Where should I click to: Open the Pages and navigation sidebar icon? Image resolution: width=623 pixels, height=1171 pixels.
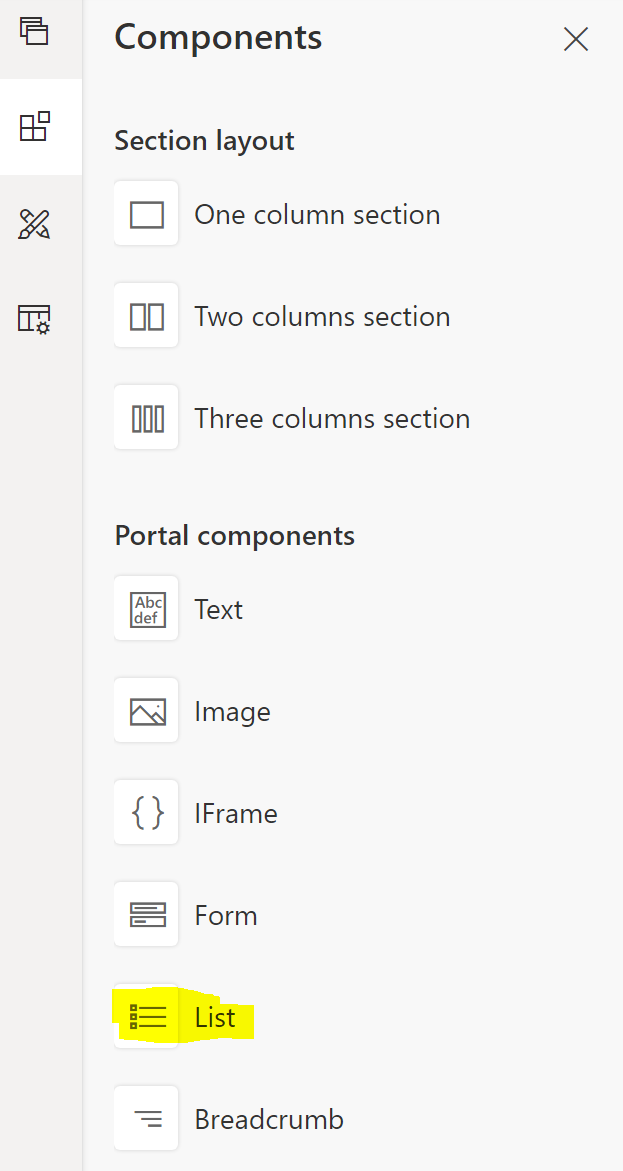tap(34, 31)
